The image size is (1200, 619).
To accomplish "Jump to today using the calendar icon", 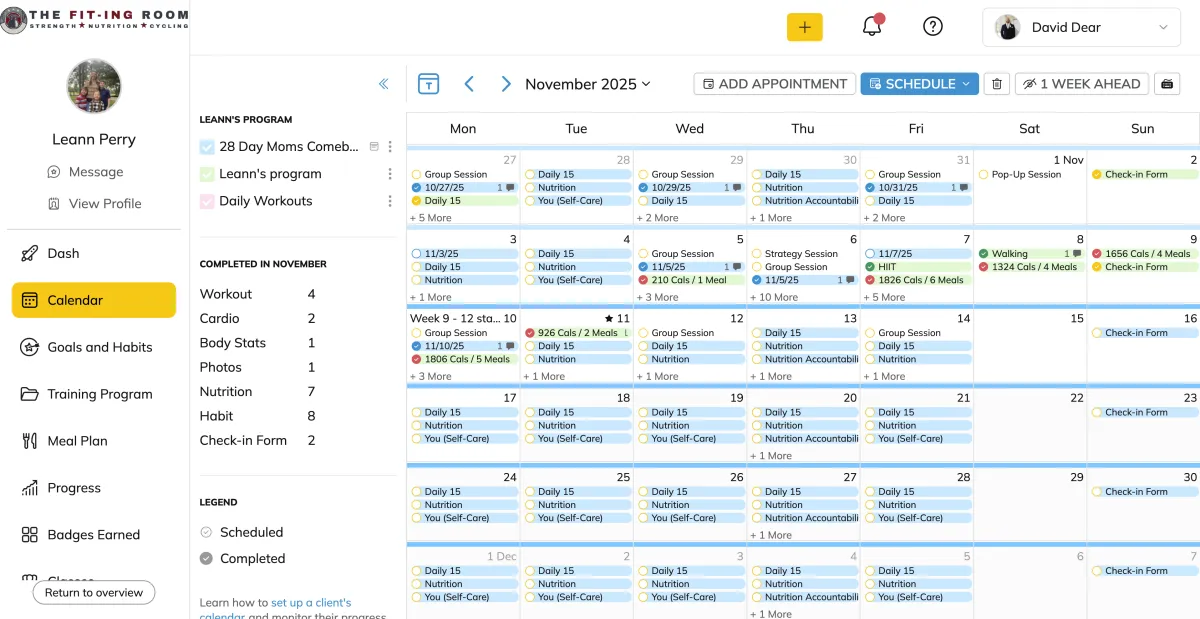I will (x=428, y=84).
